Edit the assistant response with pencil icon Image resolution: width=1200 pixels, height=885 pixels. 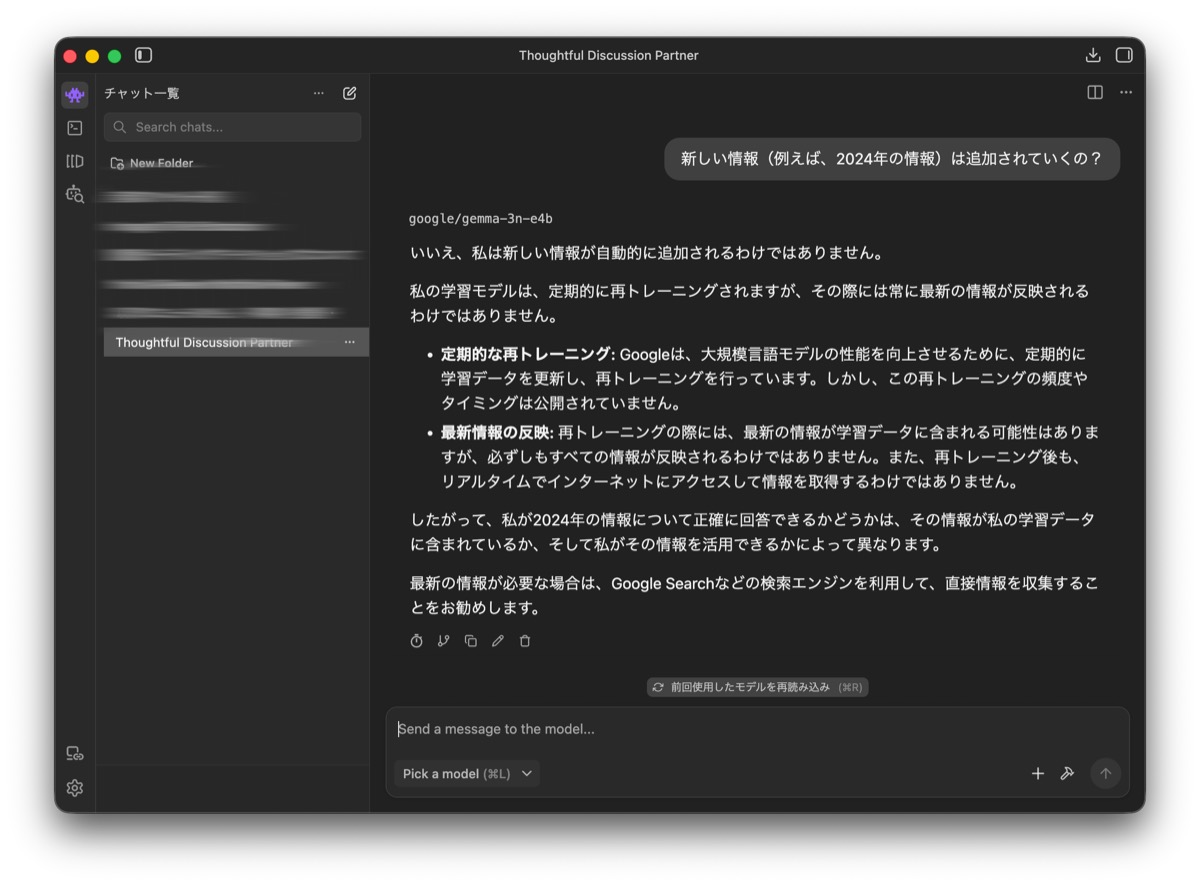pyautogui.click(x=497, y=641)
